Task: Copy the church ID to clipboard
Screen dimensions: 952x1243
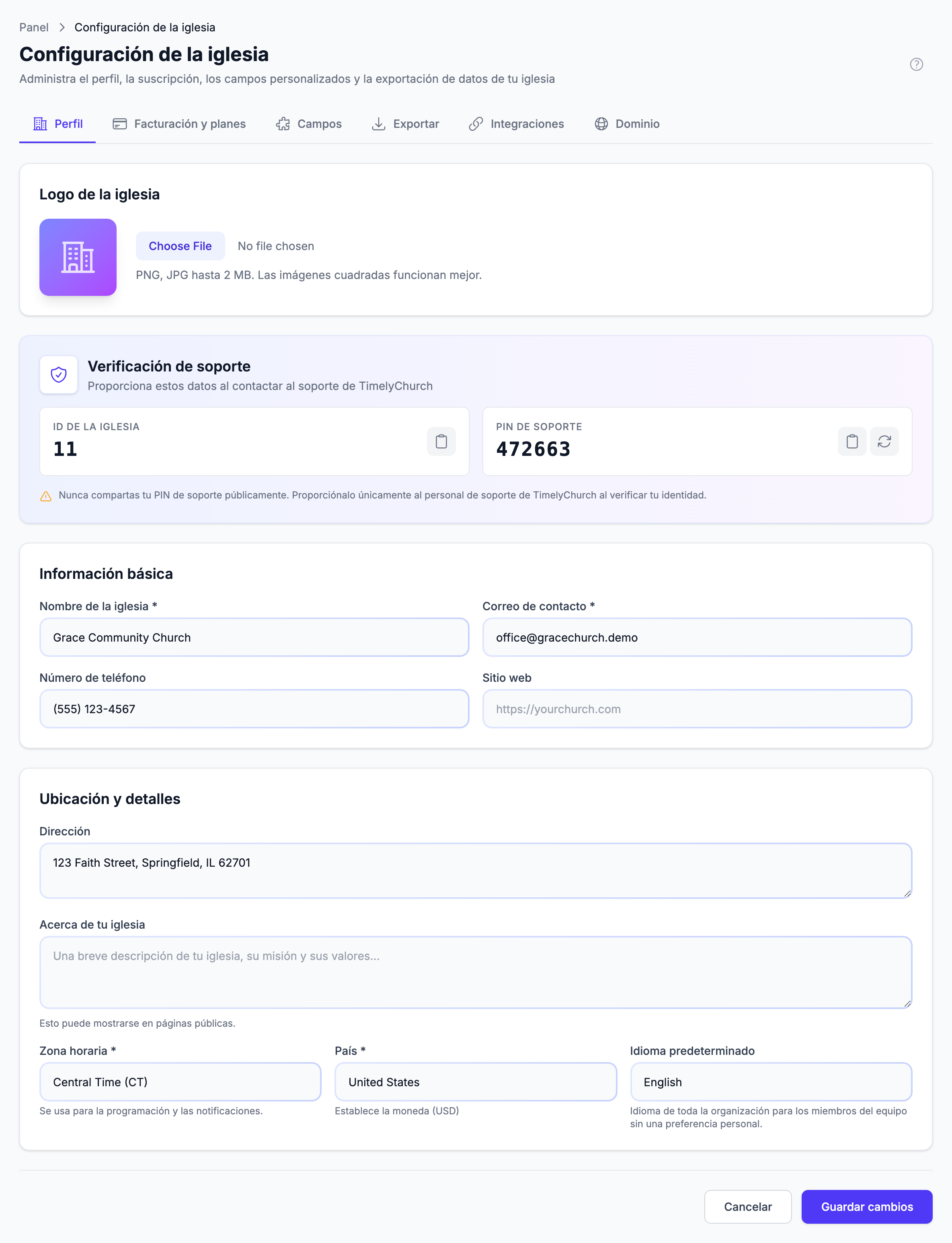Action: [441, 441]
